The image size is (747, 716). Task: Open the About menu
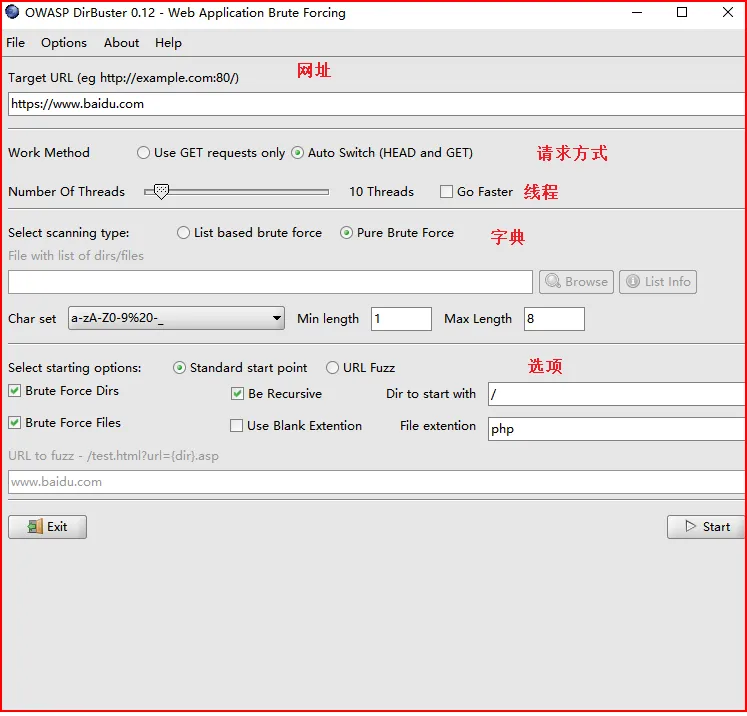pos(121,43)
